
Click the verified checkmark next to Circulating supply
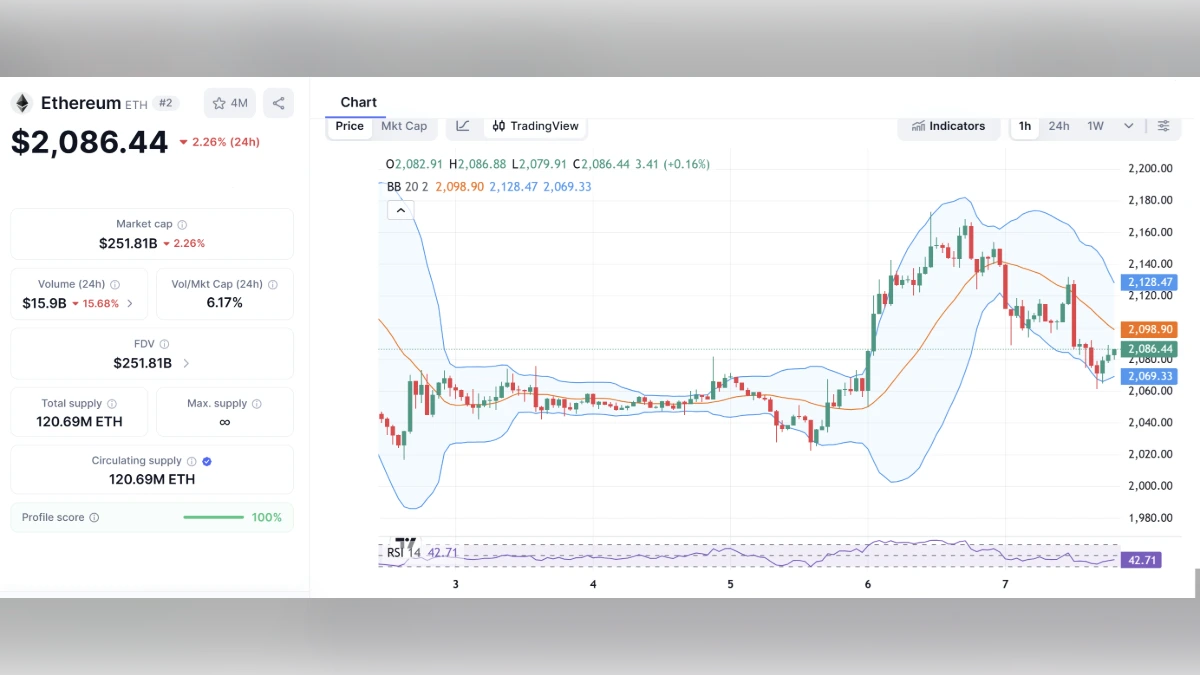pos(206,461)
